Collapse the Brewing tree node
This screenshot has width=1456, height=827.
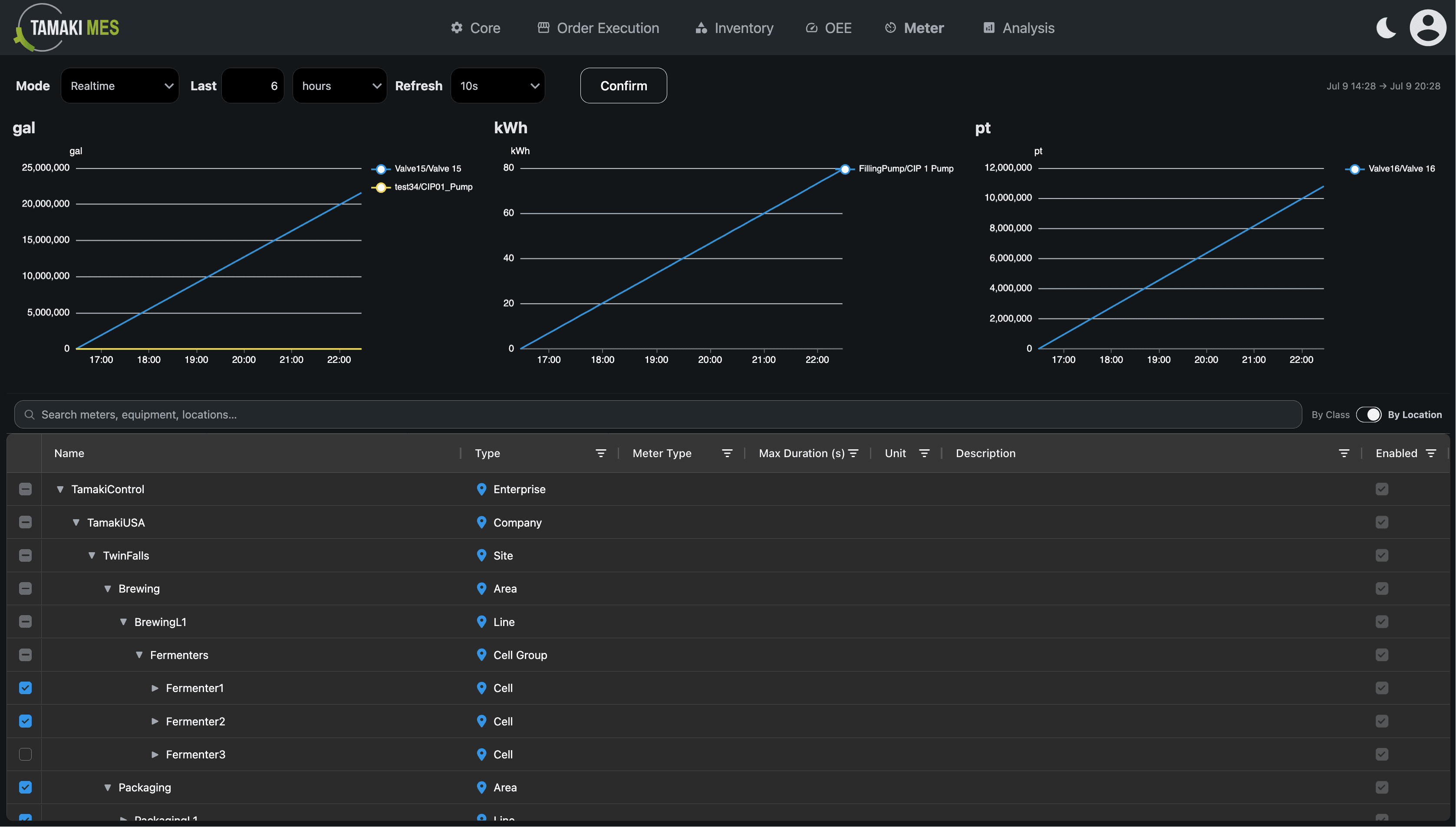point(107,588)
